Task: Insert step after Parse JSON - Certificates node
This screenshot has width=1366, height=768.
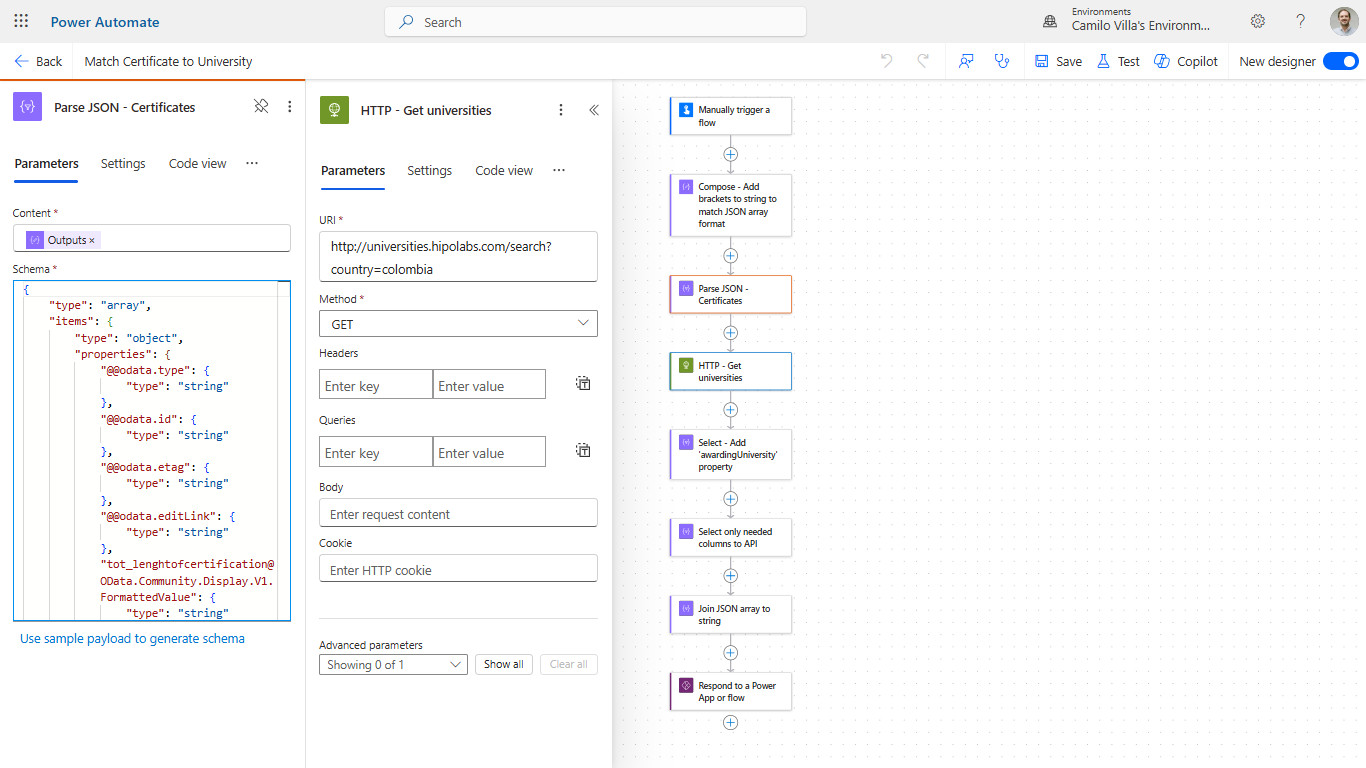Action: pyautogui.click(x=730, y=333)
